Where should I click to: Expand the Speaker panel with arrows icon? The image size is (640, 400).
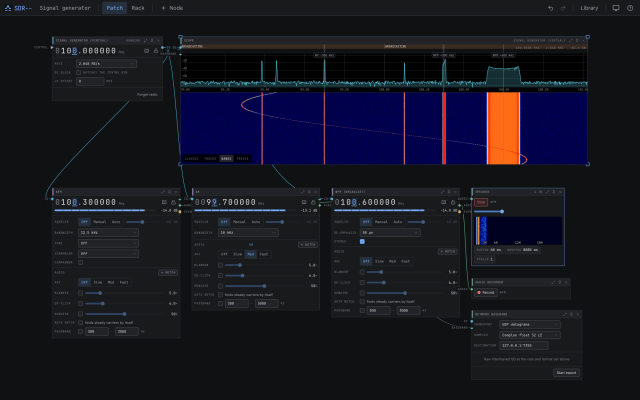[547, 192]
